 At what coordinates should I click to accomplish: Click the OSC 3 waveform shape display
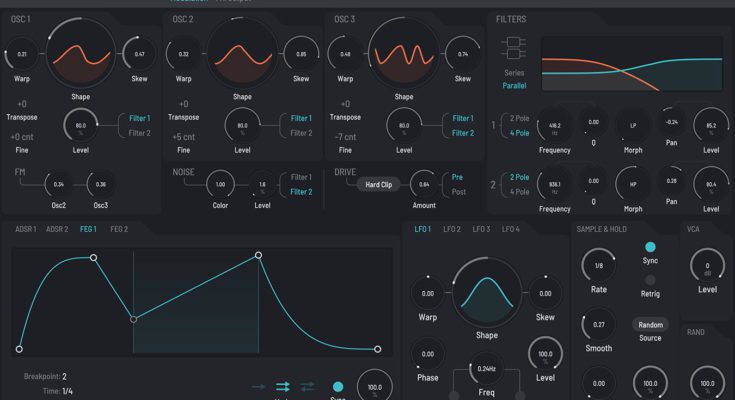(403, 55)
